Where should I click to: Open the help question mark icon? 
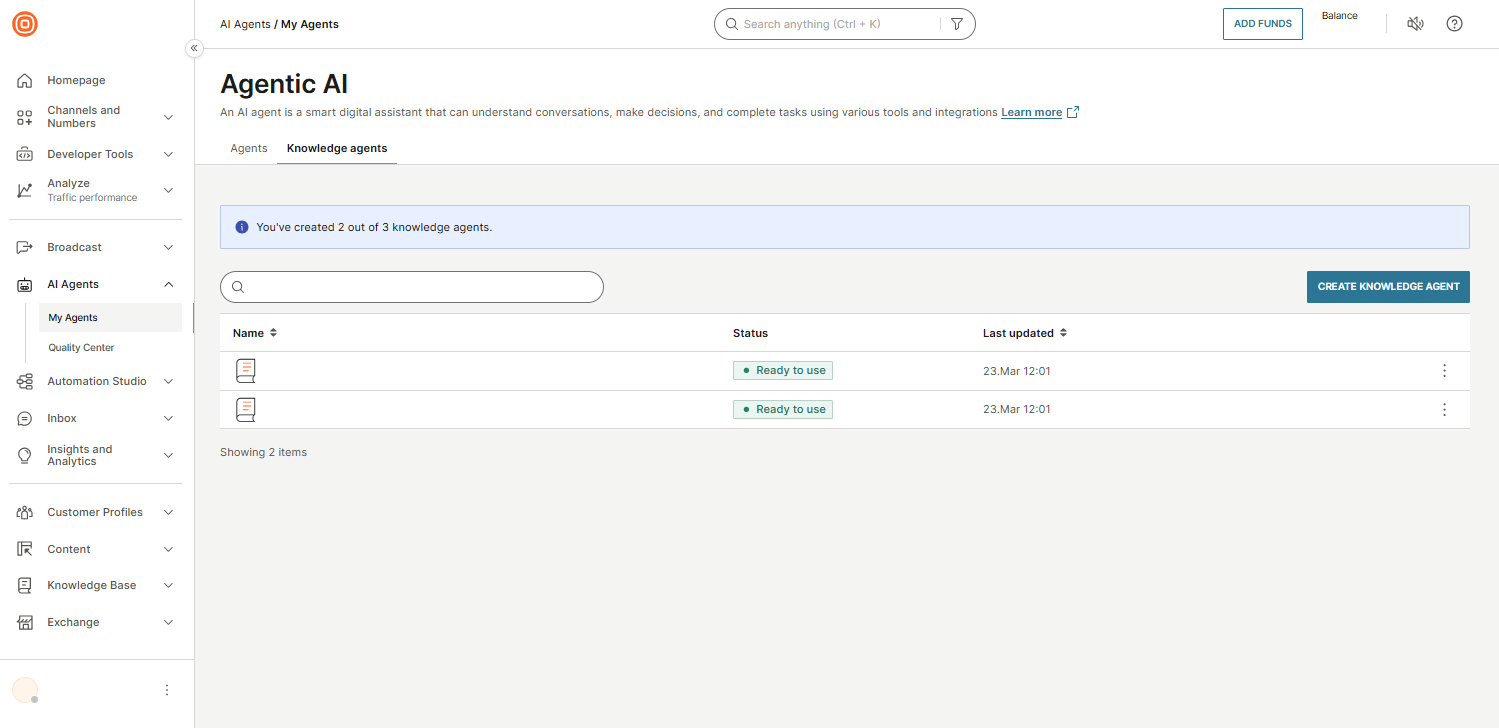(1454, 23)
